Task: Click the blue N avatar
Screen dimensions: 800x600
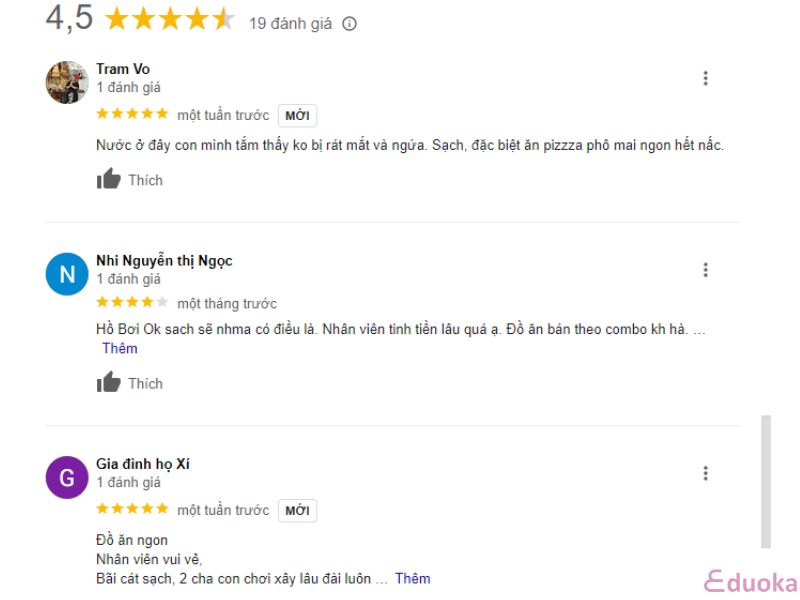Action: pos(67,274)
